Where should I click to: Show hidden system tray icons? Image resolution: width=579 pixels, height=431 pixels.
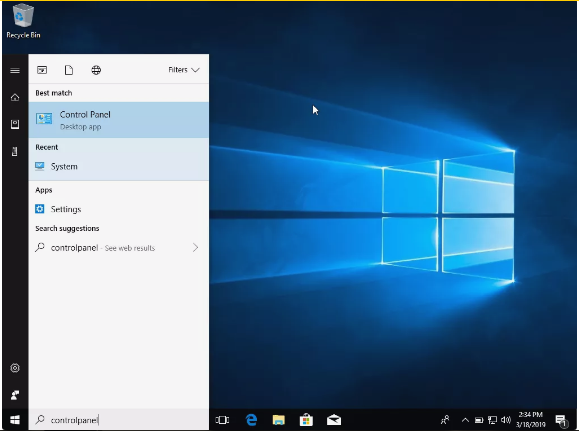click(465, 420)
